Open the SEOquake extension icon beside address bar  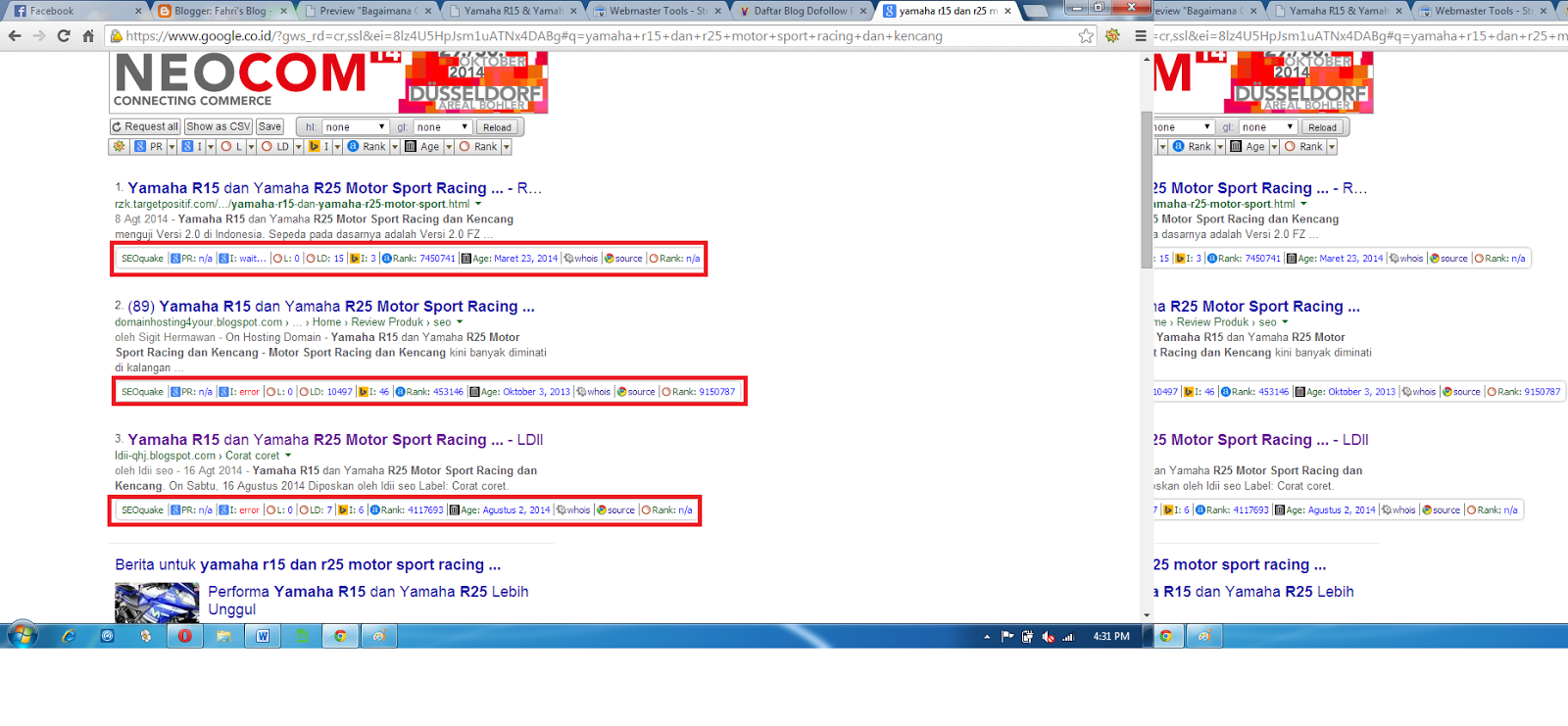1112,35
